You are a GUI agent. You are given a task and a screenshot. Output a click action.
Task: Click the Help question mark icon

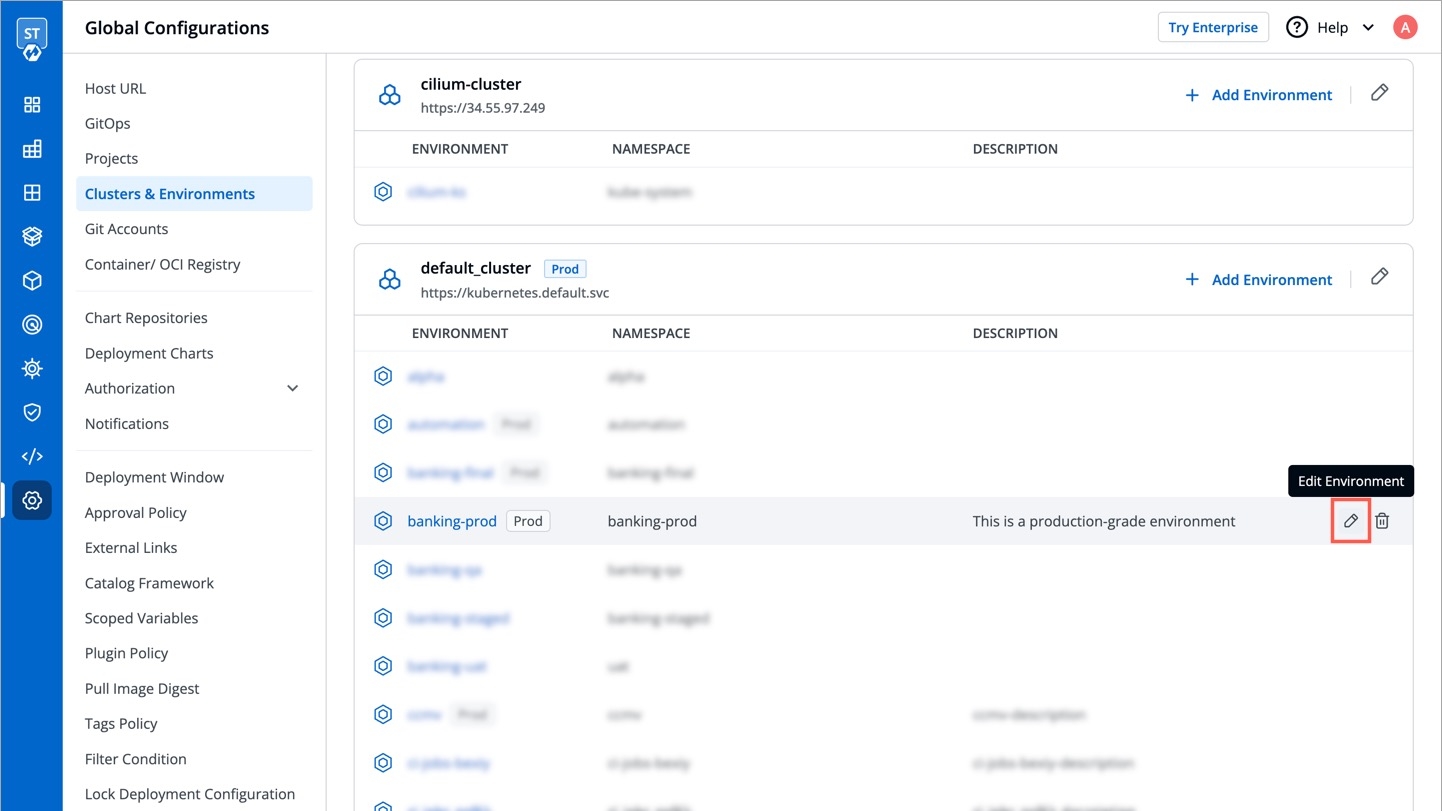click(1297, 27)
